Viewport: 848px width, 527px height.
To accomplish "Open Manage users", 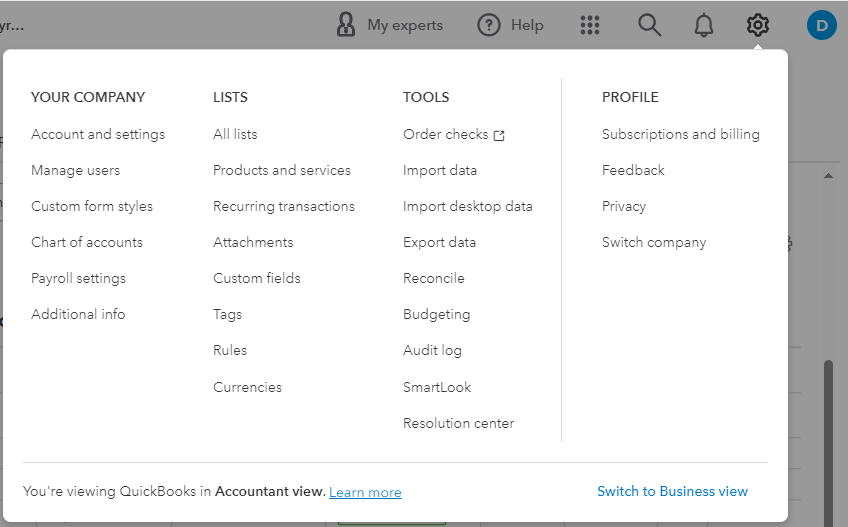I will click(x=76, y=170).
